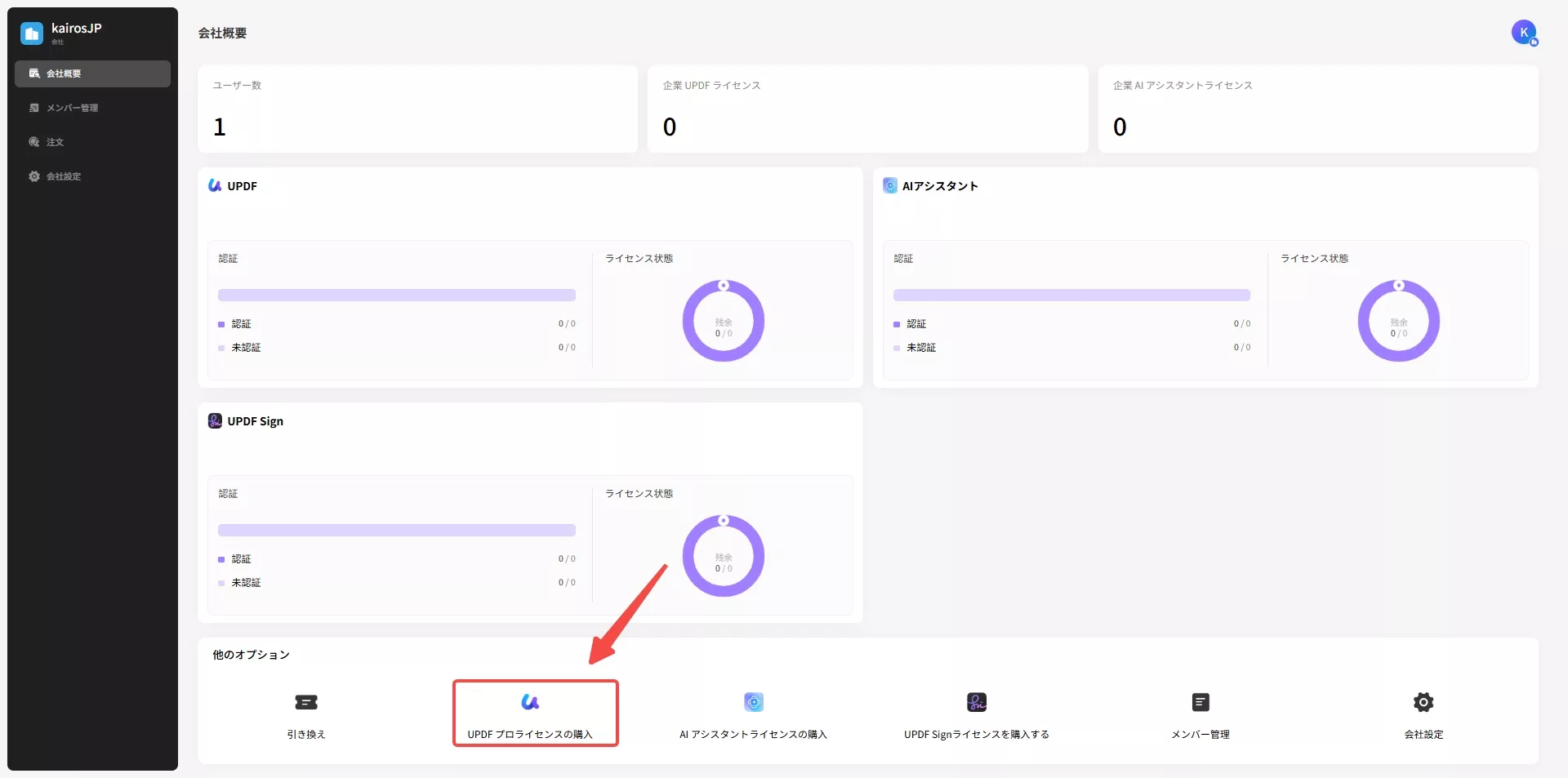Viewport: 1568px width, 778px height.
Task: Open AI アシスタントライセンスの購入 link
Action: 754,735
